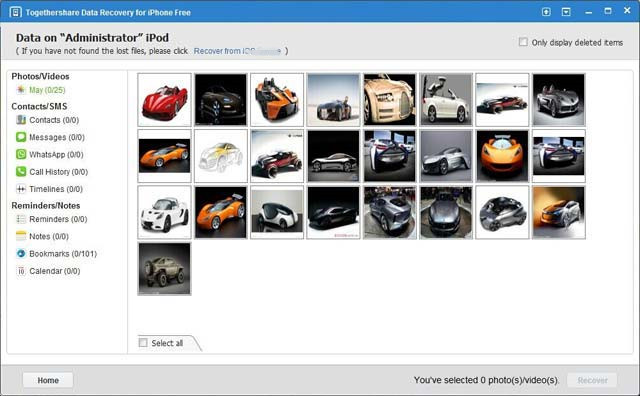Check the Select all checkbox
The height and width of the screenshot is (396, 640).
click(x=143, y=343)
